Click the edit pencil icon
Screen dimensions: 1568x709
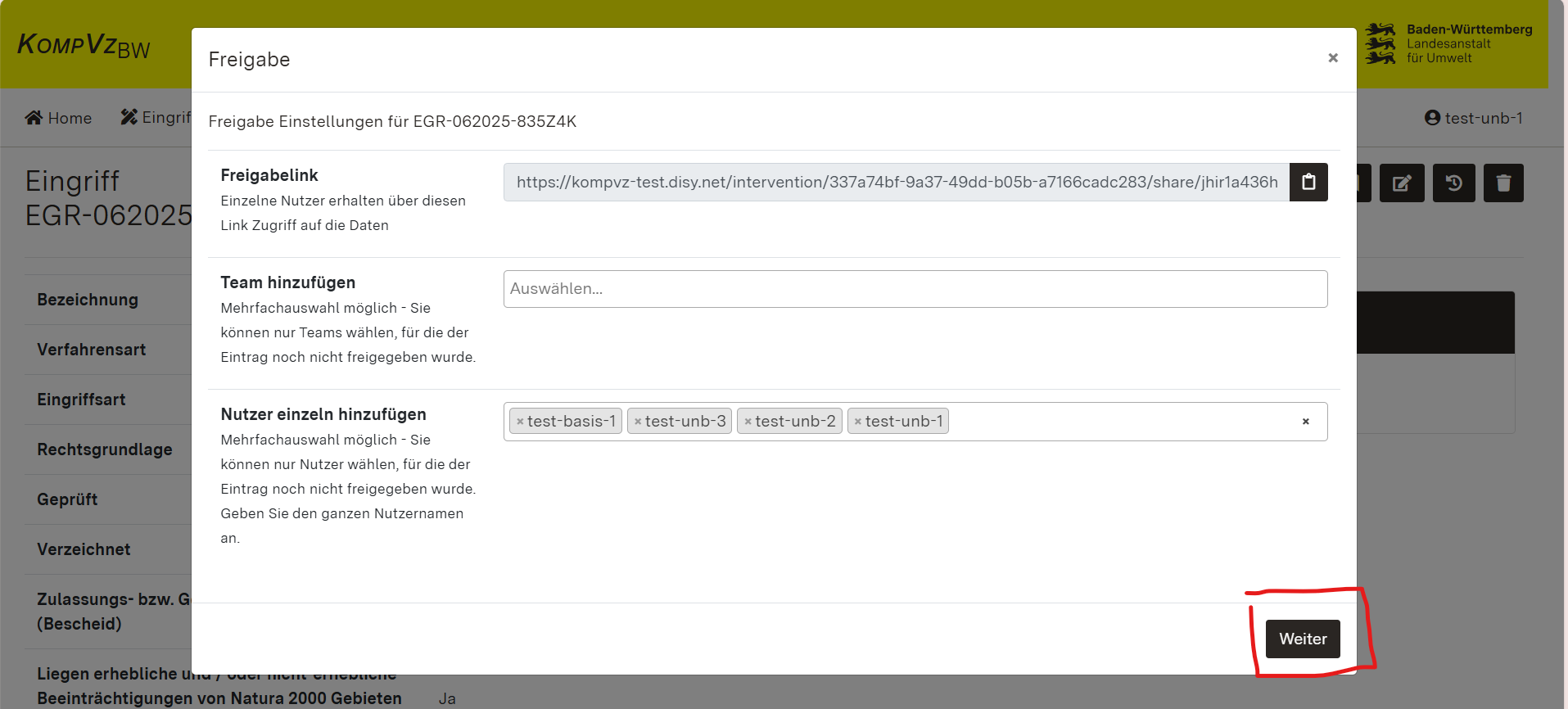coord(1401,183)
